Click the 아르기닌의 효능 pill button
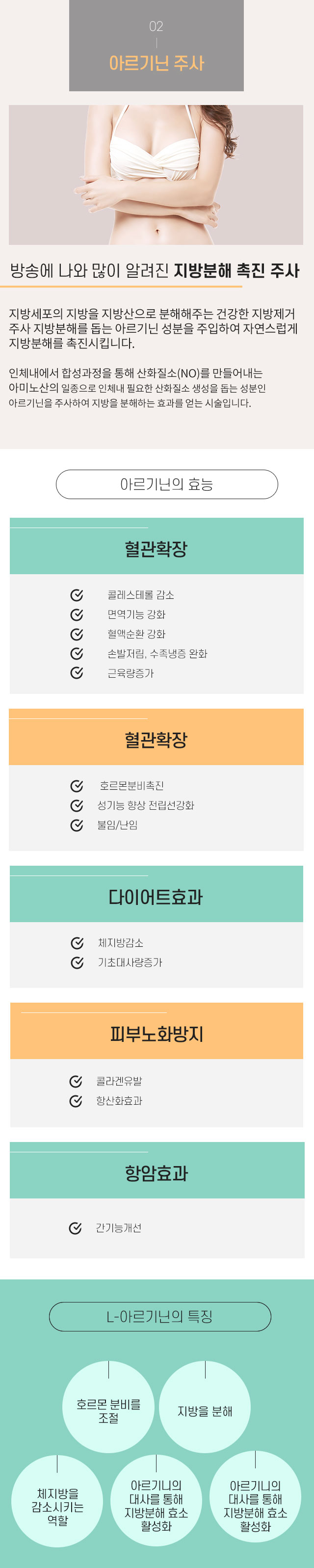Image resolution: width=314 pixels, height=1568 pixels. pos(167,484)
